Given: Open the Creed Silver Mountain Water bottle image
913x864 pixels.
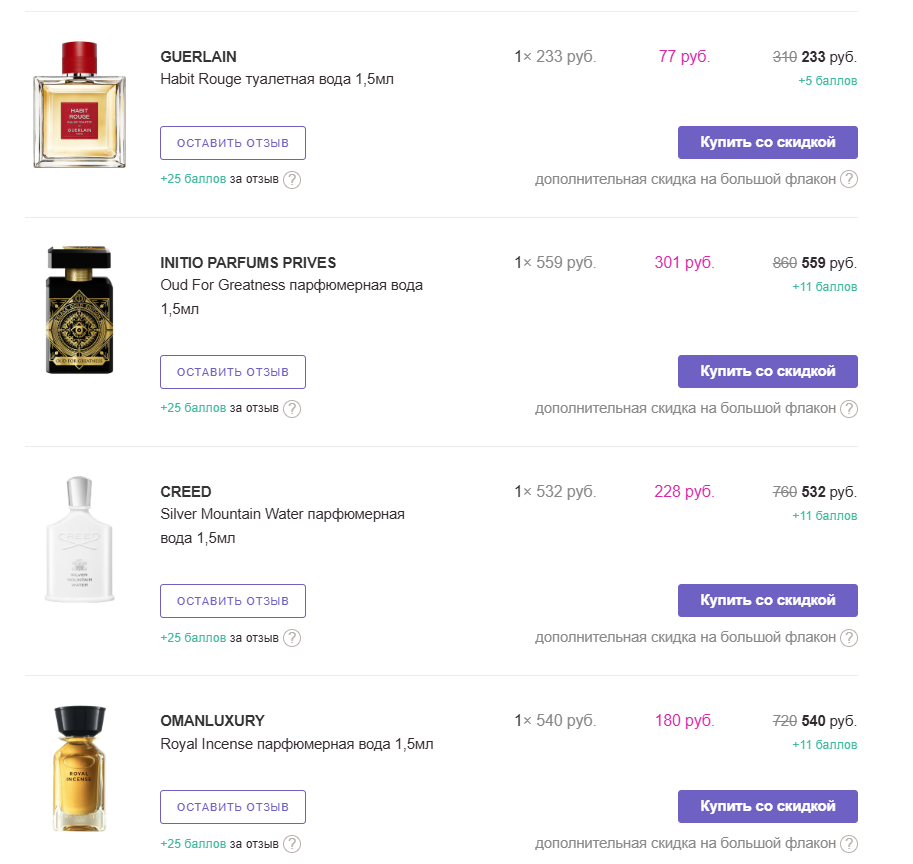Looking at the screenshot, I should point(80,540).
